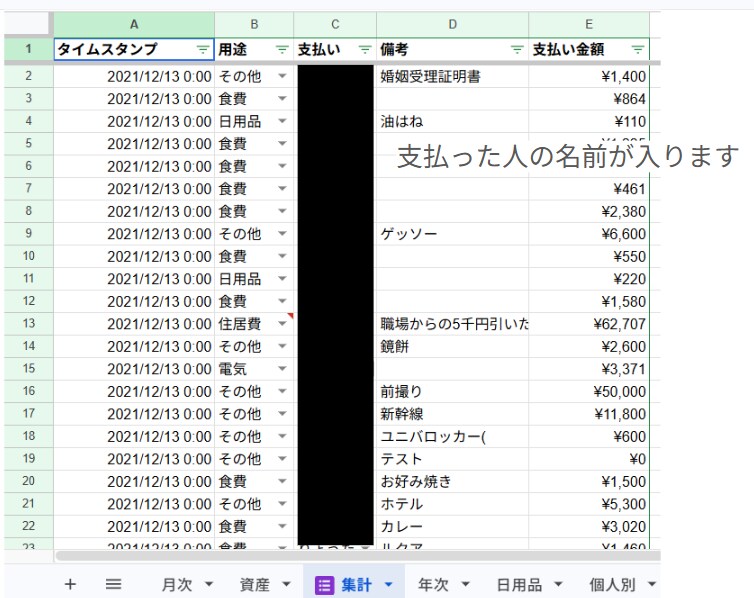
Task: Select amount cell ¥50,000
Action: tap(589, 391)
